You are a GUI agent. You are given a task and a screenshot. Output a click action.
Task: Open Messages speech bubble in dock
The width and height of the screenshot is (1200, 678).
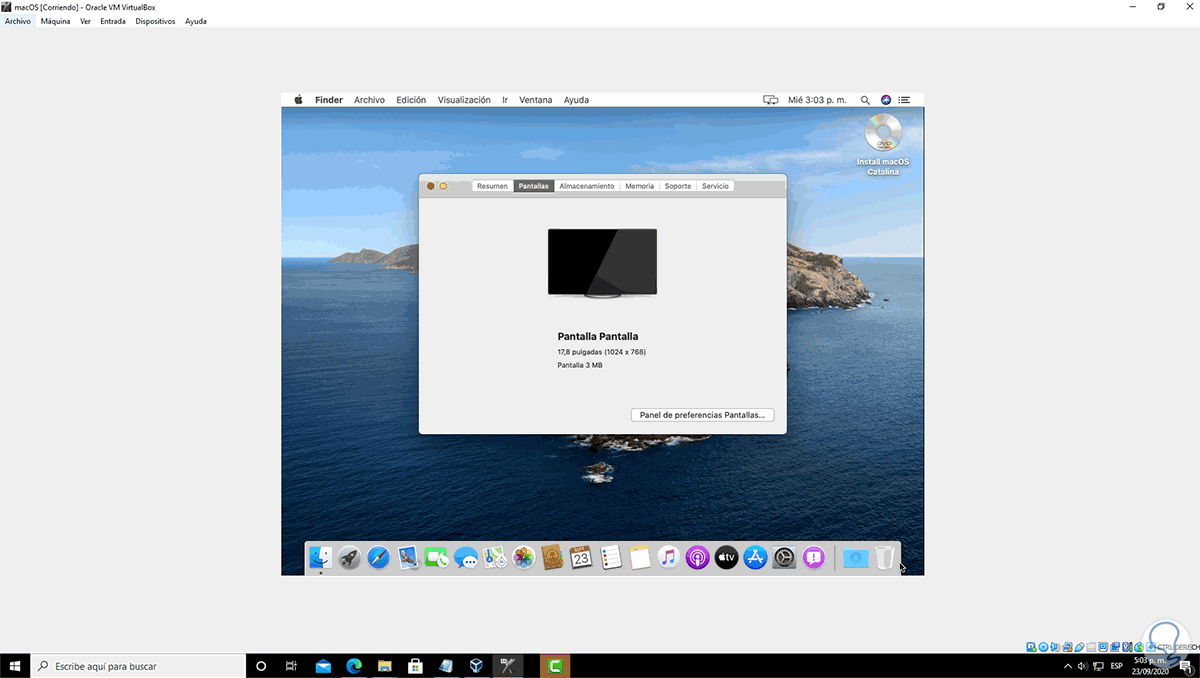click(465, 558)
